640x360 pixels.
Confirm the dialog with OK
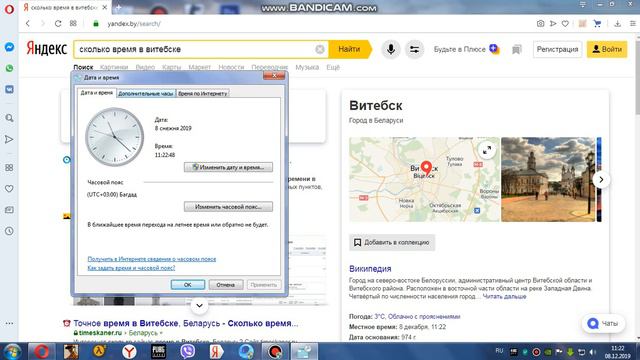pyautogui.click(x=188, y=284)
